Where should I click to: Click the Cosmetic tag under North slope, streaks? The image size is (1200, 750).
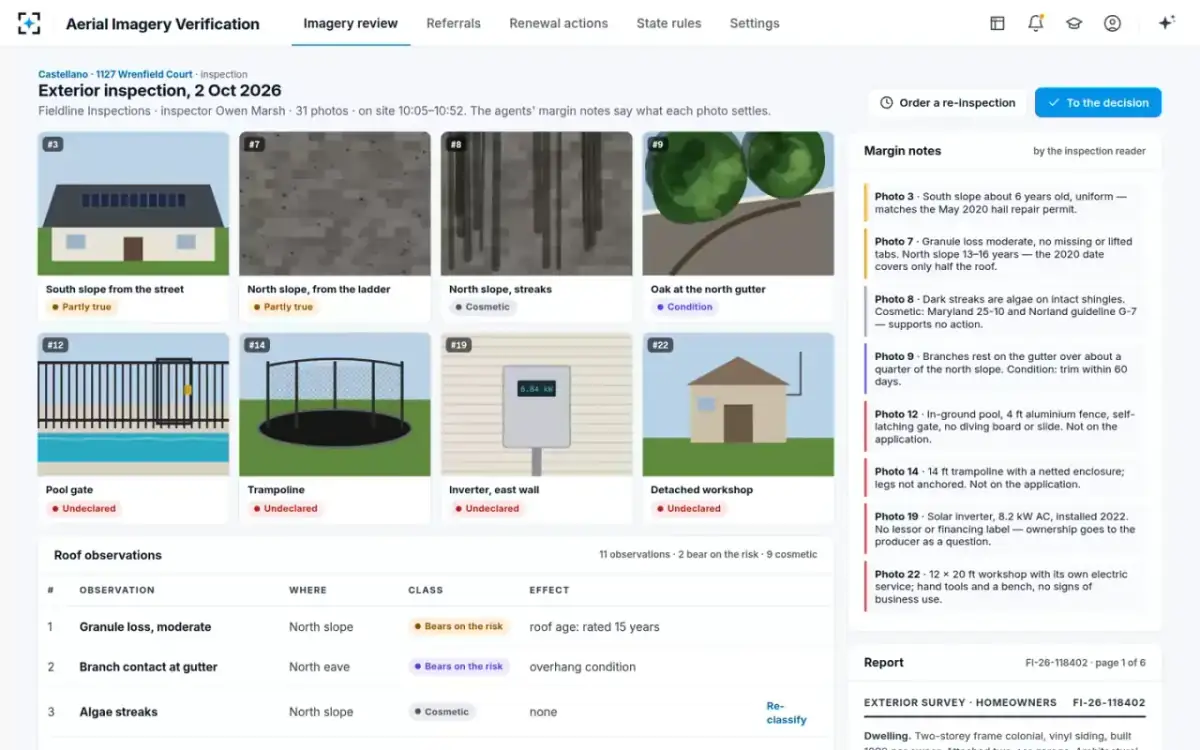pyautogui.click(x=482, y=307)
